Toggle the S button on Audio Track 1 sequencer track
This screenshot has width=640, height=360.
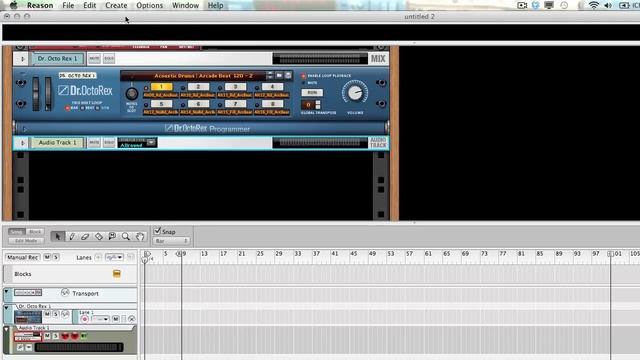point(56,336)
